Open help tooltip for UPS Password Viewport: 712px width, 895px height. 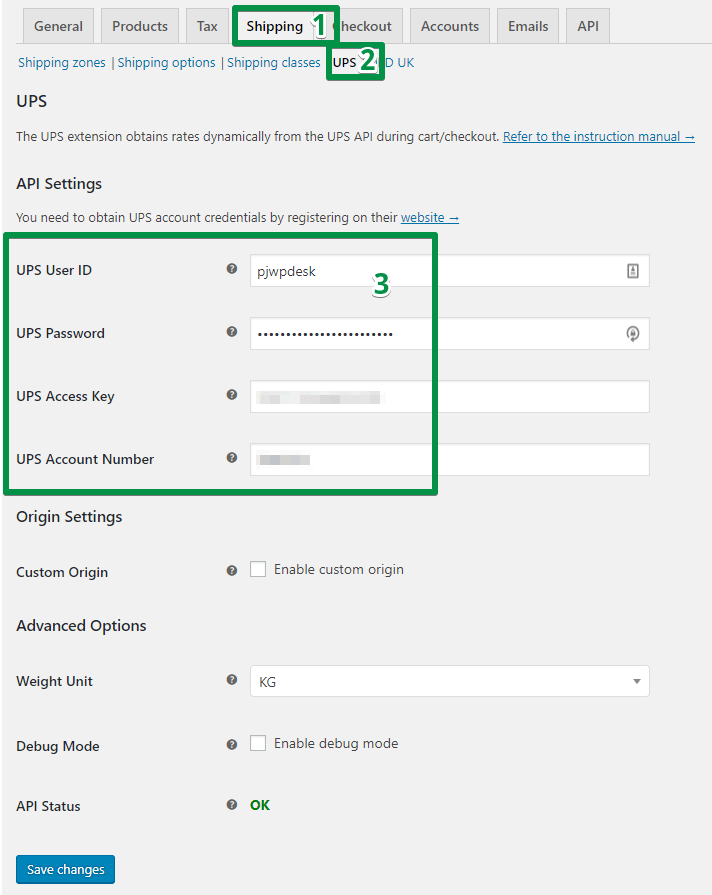point(232,332)
